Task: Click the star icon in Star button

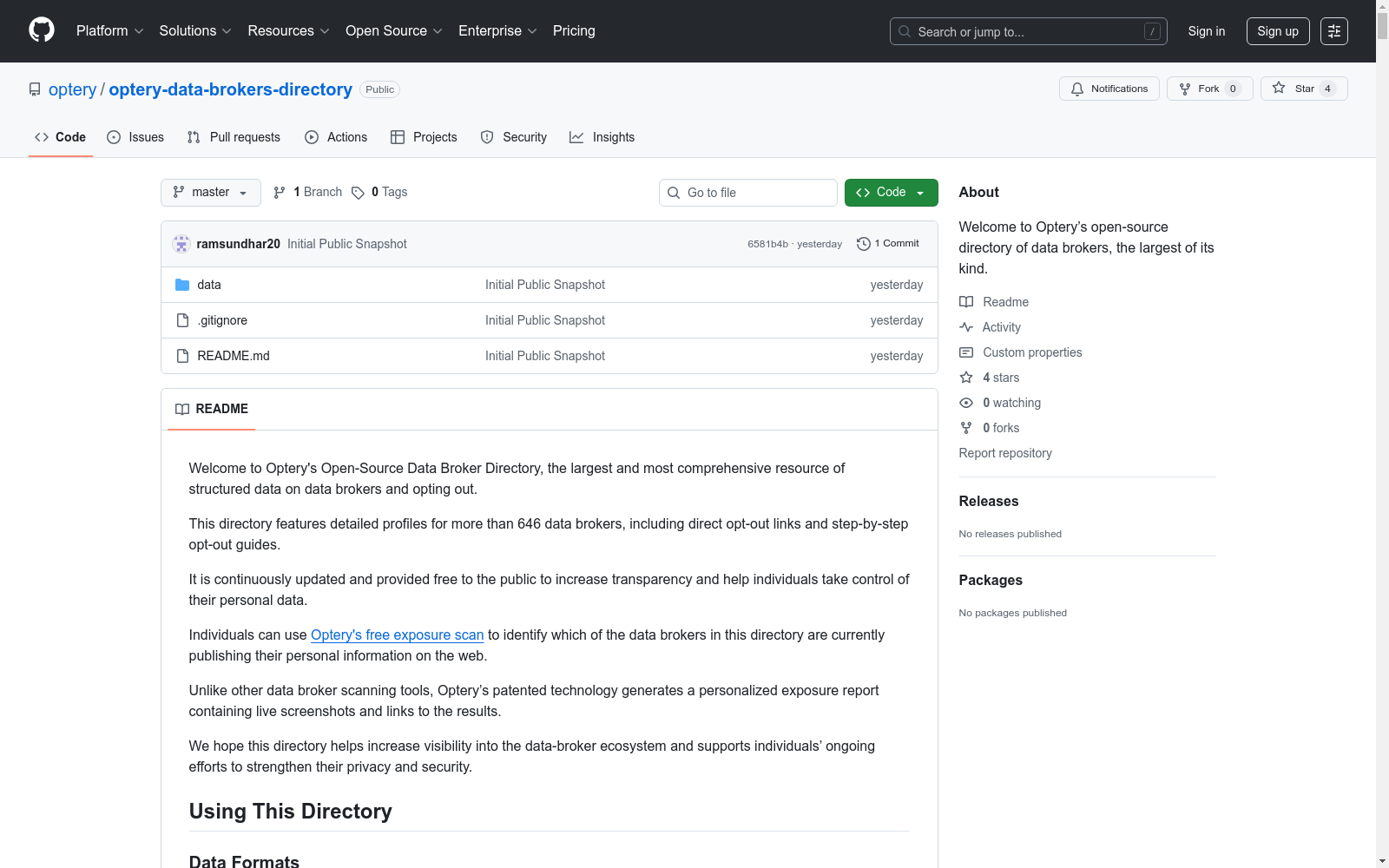Action: click(1279, 88)
